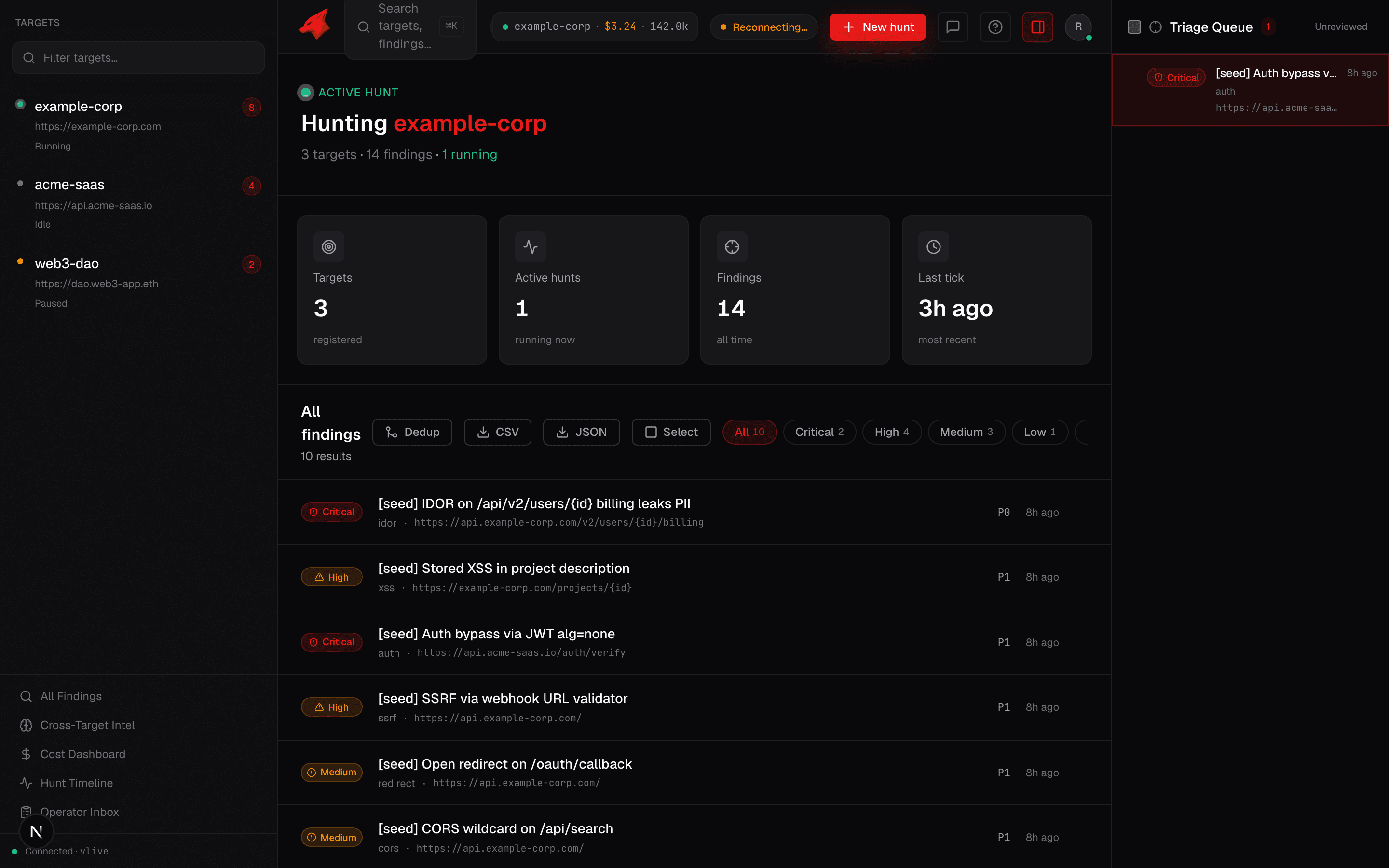Toggle the side panel layout icon
Viewport: 1389px width, 868px height.
tap(1038, 27)
